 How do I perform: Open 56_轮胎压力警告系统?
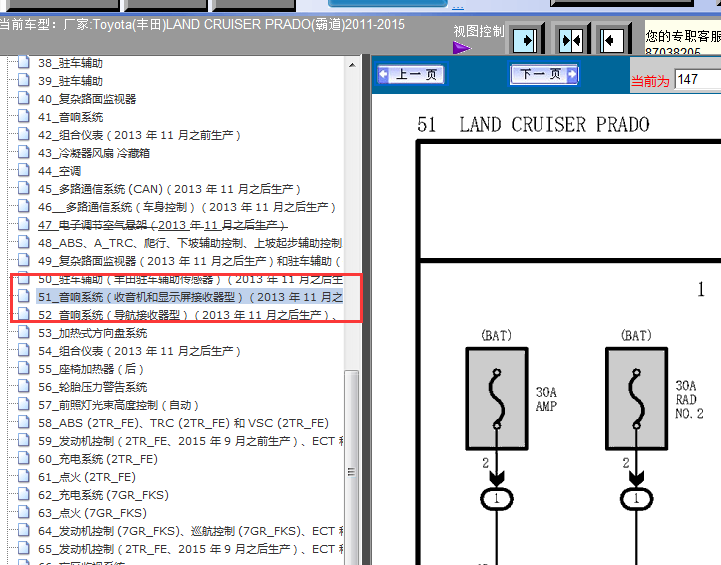pos(92,387)
